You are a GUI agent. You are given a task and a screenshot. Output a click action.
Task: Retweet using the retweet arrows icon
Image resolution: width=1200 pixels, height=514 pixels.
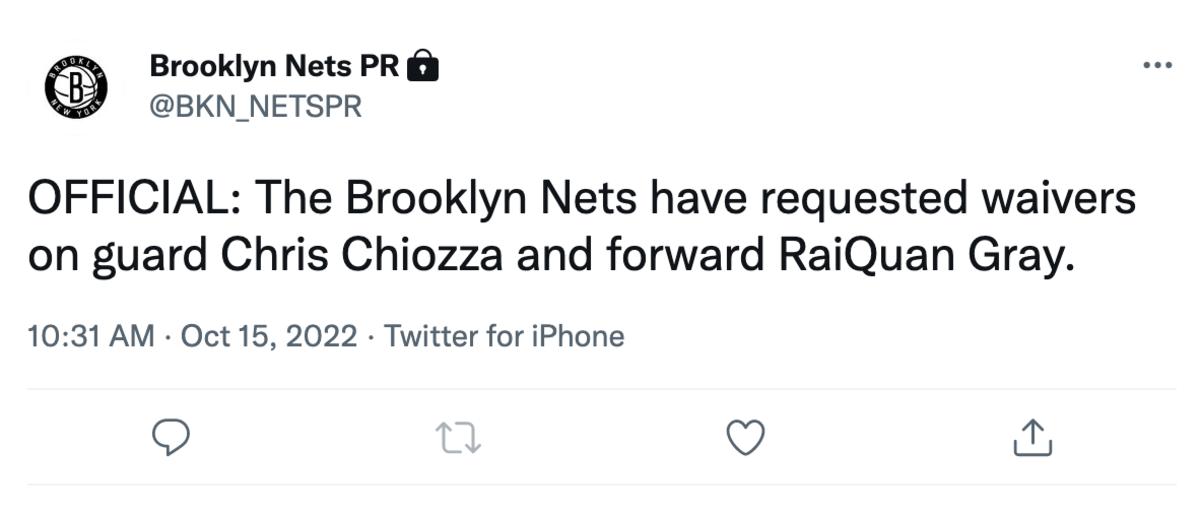(x=459, y=437)
